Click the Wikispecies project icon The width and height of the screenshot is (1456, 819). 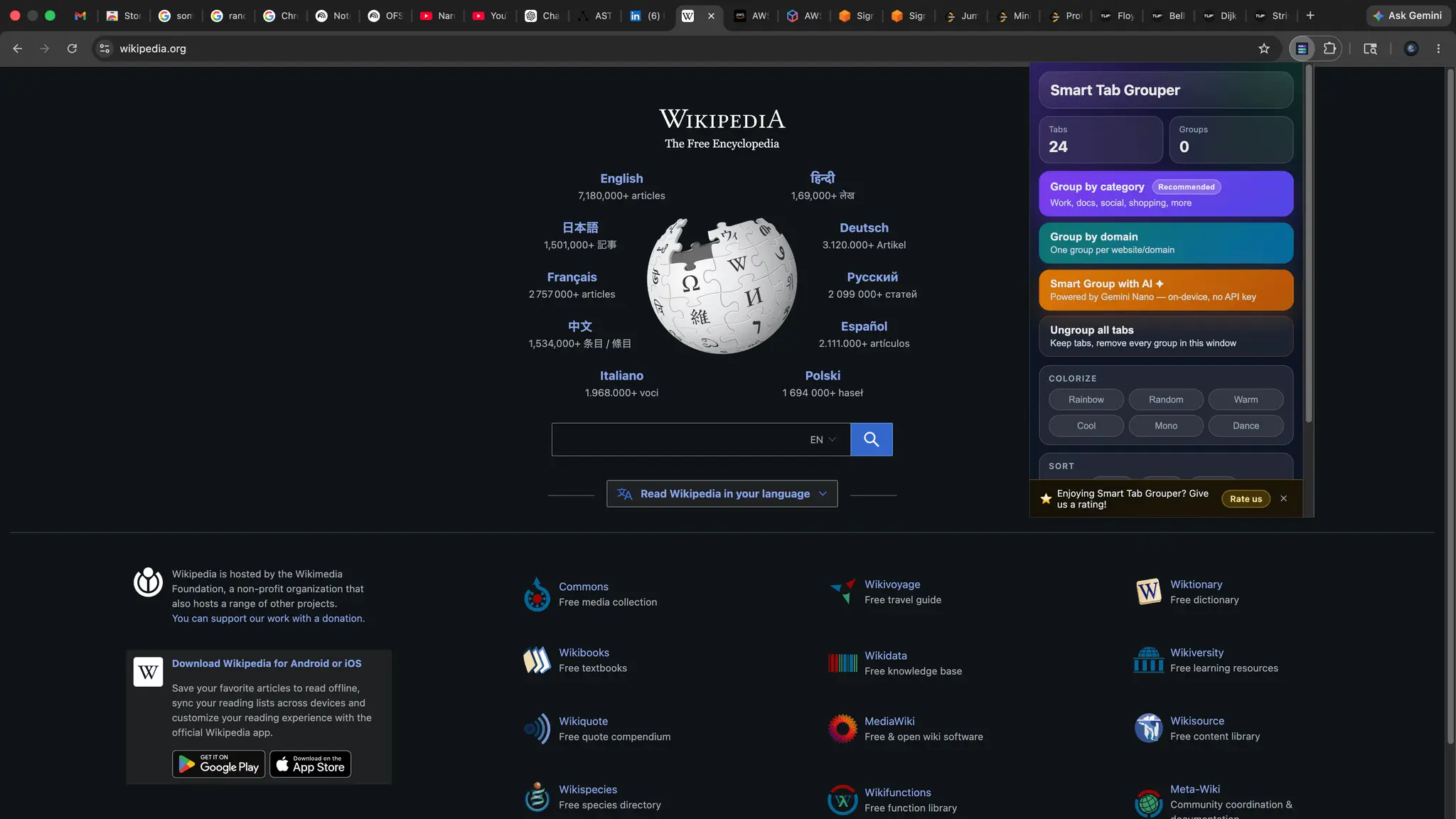click(537, 797)
